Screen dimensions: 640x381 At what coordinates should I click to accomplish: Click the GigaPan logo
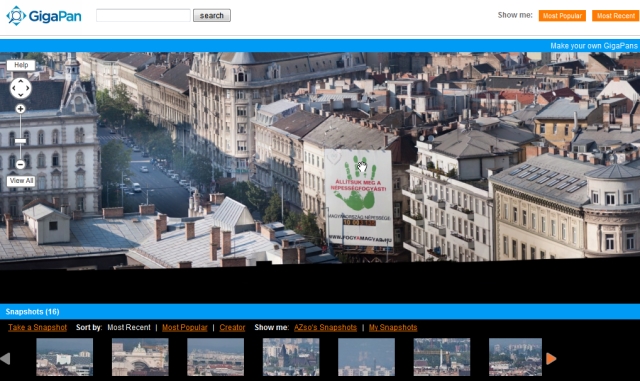click(44, 16)
